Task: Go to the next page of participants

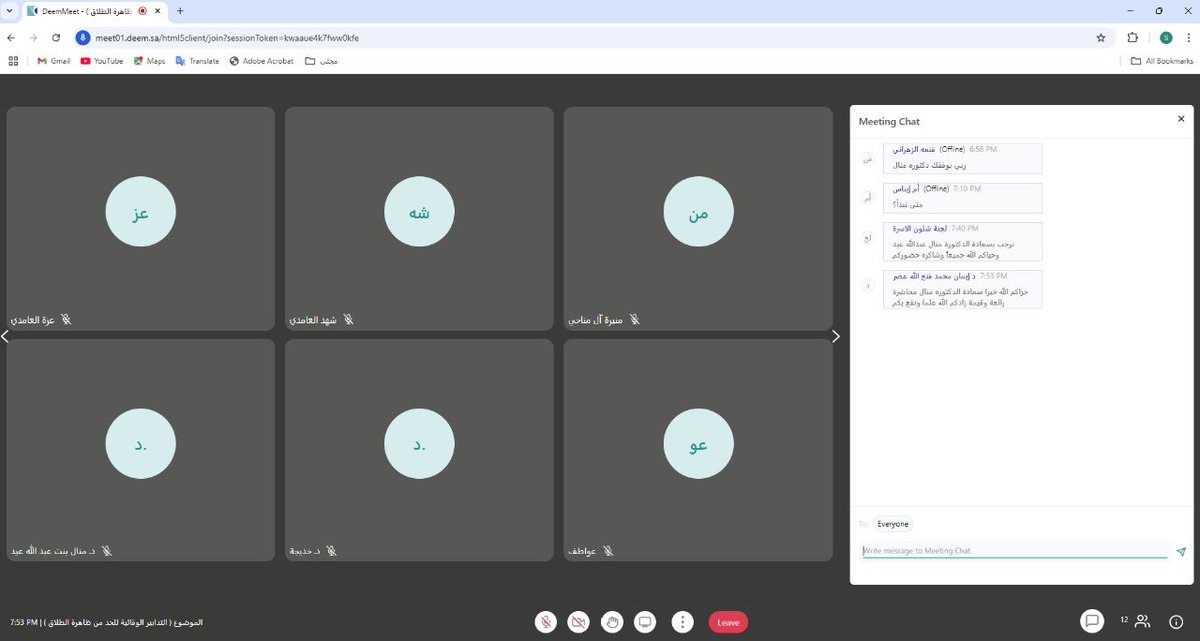Action: click(837, 336)
